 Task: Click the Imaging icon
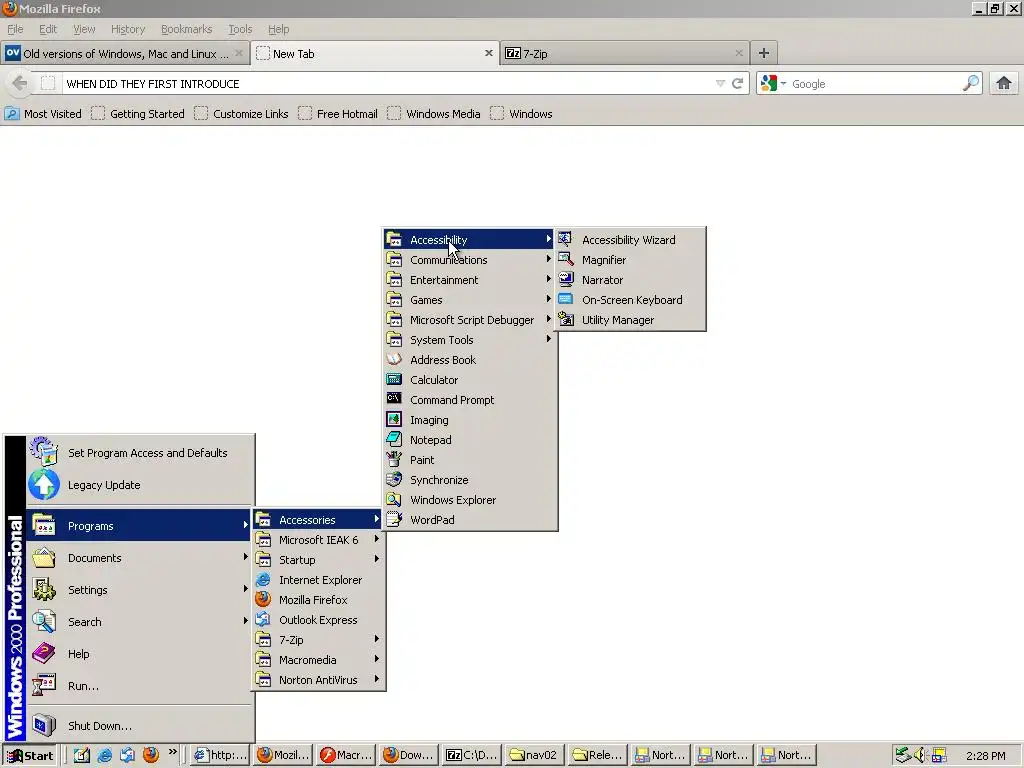394,419
